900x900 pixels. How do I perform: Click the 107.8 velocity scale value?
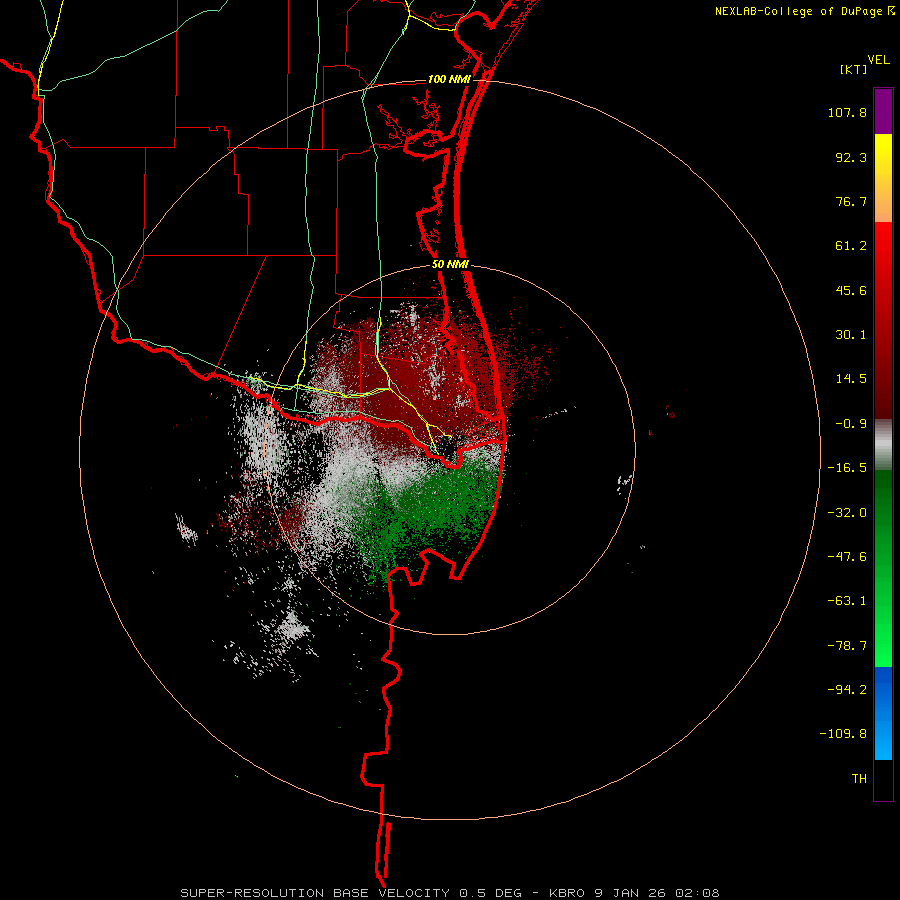pos(847,112)
